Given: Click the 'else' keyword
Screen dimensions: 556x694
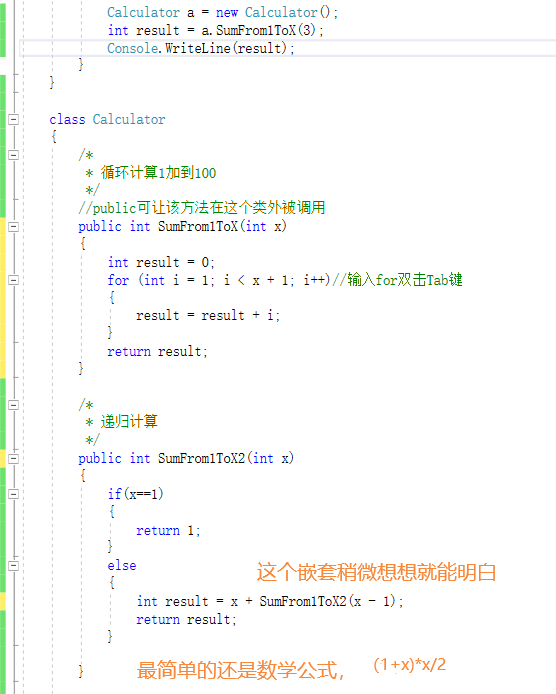Looking at the screenshot, I should [122, 566].
